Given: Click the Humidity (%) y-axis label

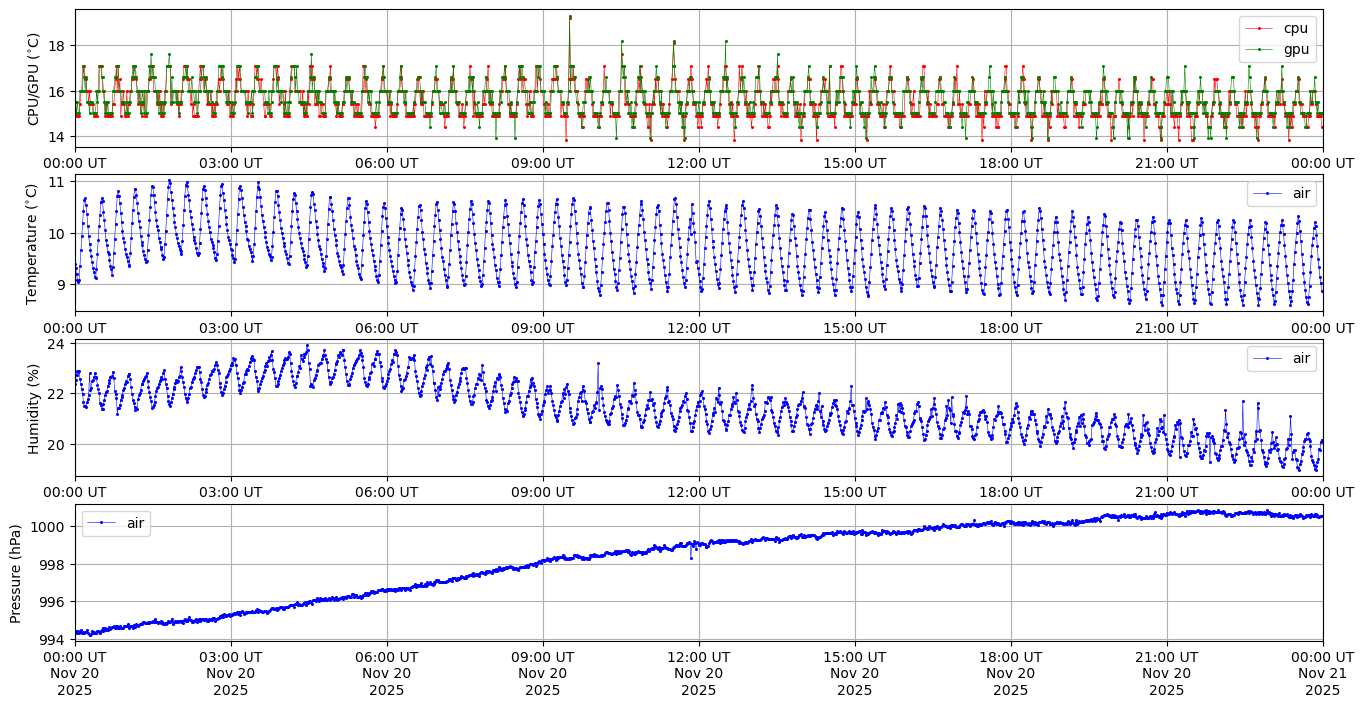Looking at the screenshot, I should (34, 408).
